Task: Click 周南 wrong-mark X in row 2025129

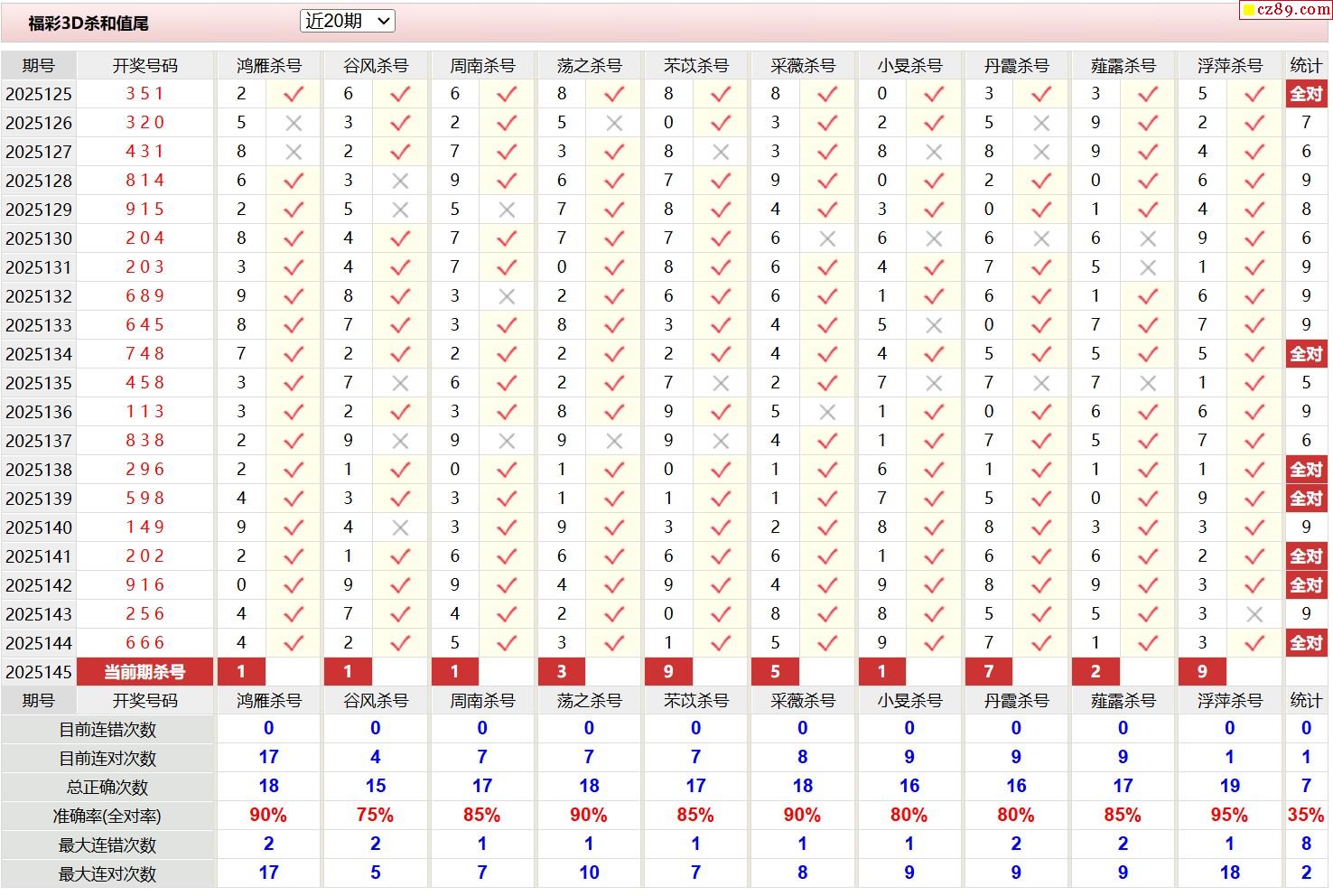Action: [x=507, y=210]
